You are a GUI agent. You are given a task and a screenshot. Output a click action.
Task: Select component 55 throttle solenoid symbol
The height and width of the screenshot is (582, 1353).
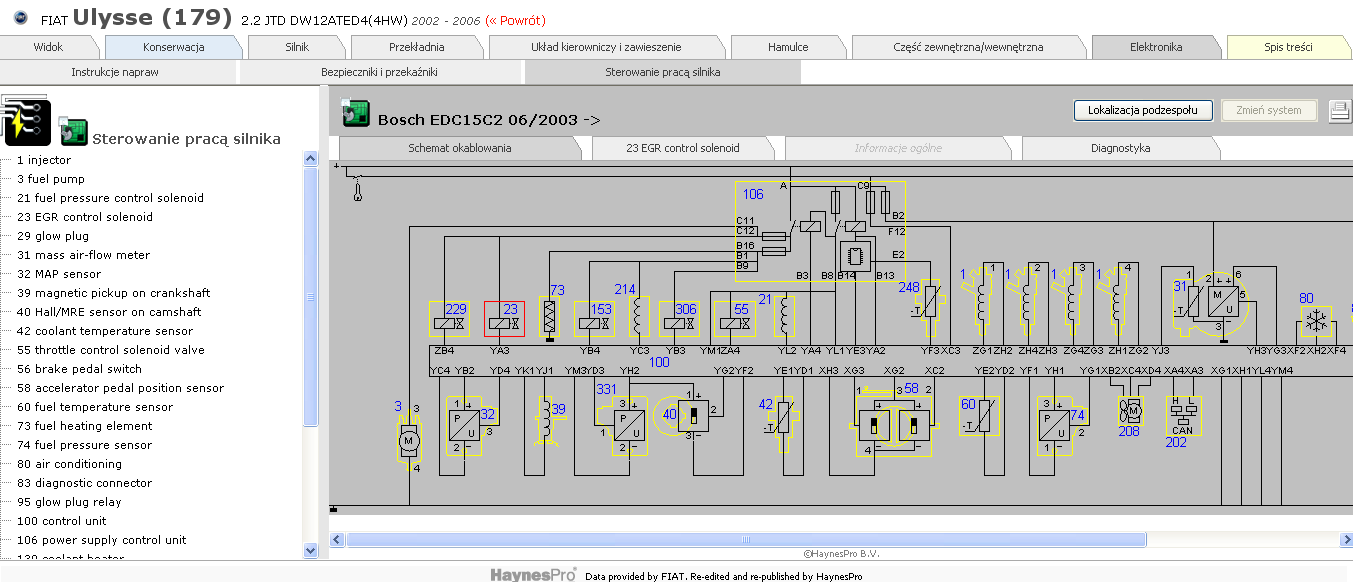(x=735, y=319)
